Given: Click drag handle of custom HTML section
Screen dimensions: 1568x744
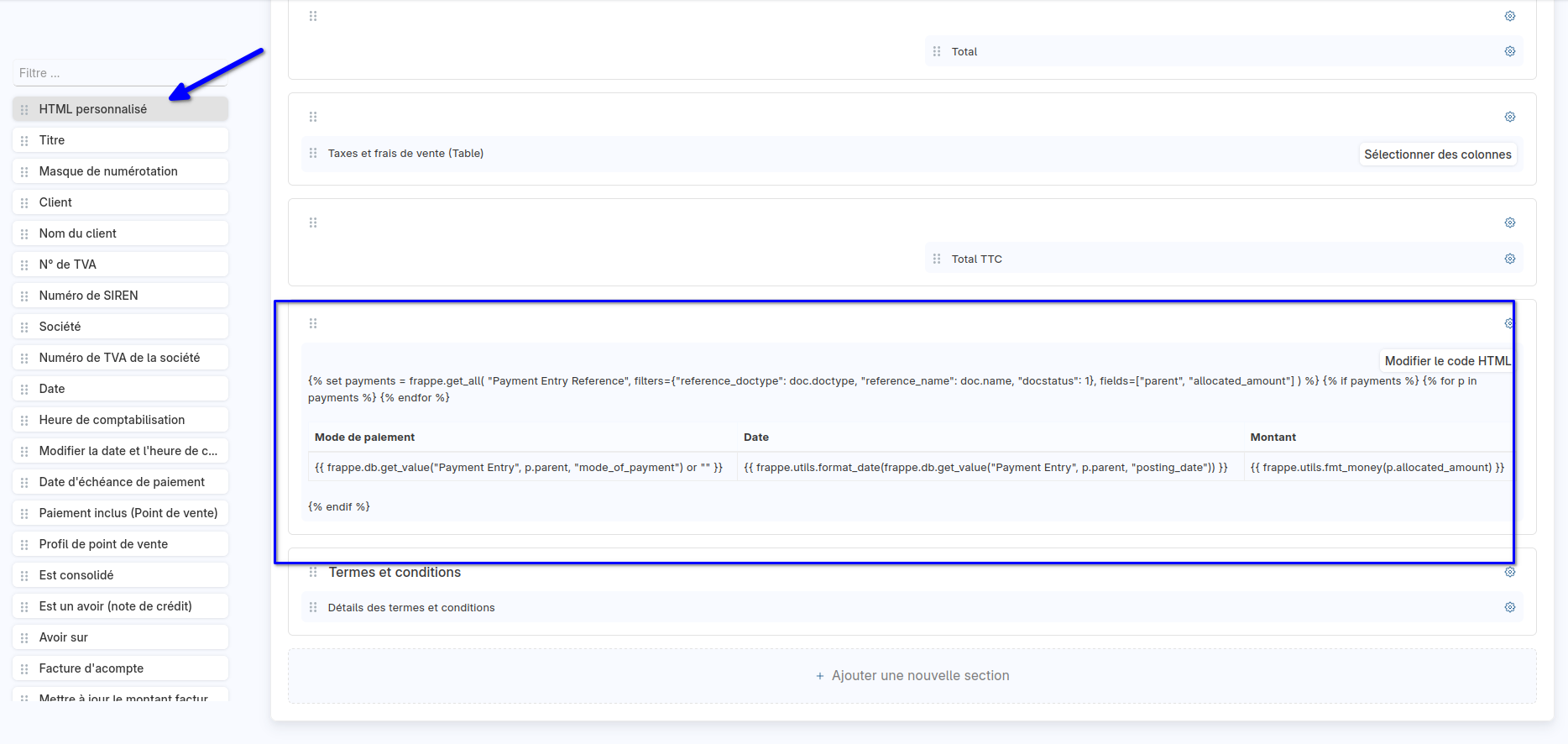Looking at the screenshot, I should (313, 323).
